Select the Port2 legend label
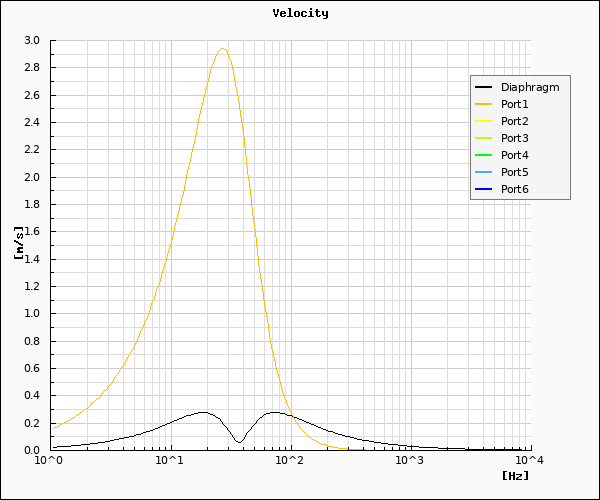The height and width of the screenshot is (500, 600). (514, 121)
